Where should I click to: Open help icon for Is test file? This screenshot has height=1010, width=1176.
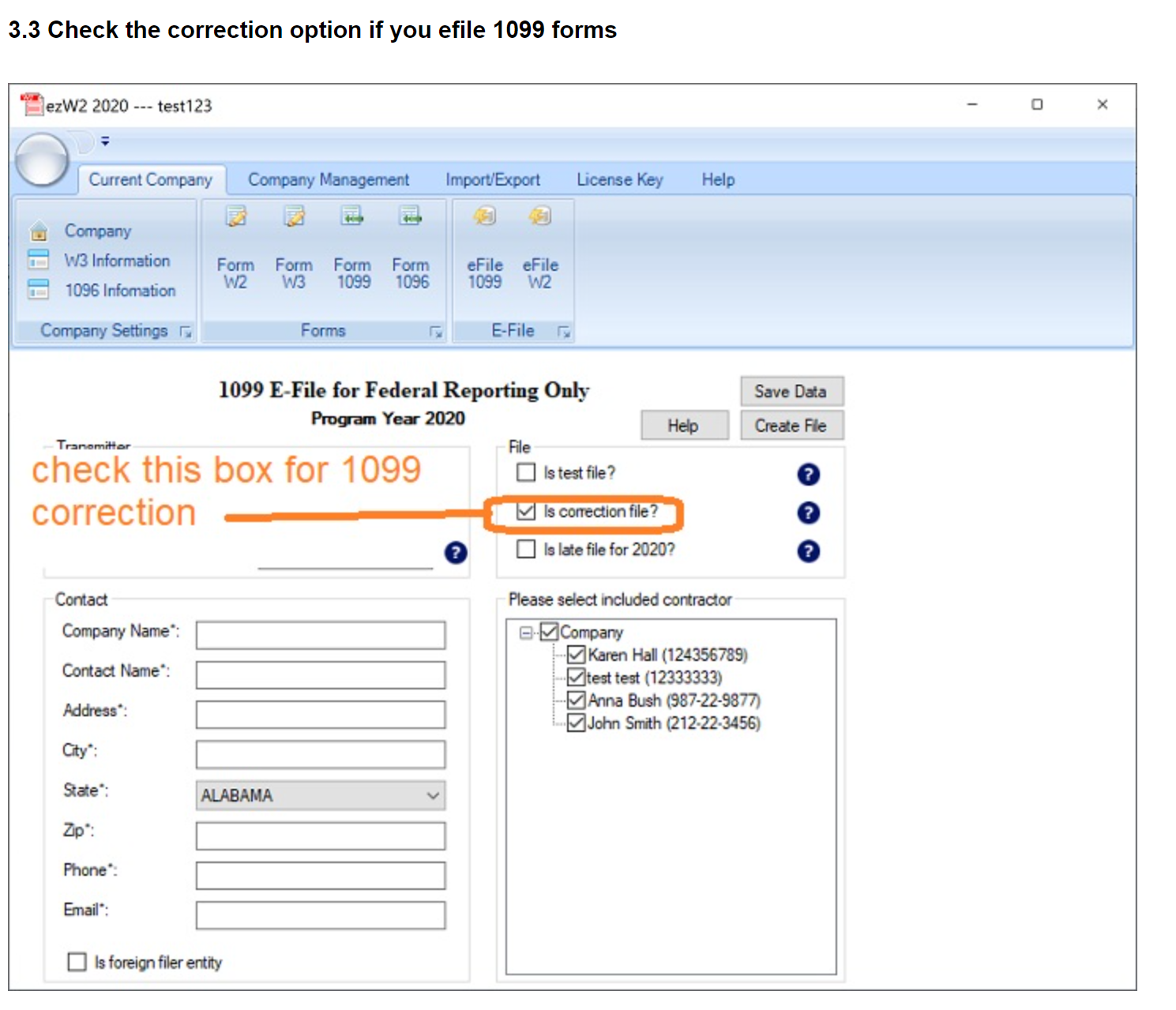pyautogui.click(x=808, y=474)
